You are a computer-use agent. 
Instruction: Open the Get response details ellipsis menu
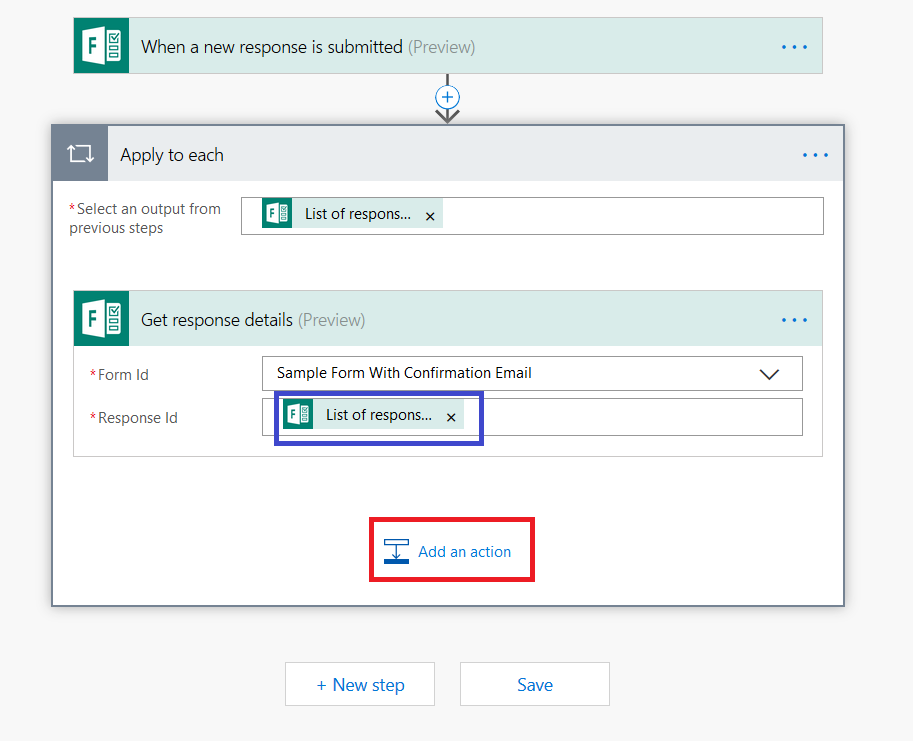point(794,320)
